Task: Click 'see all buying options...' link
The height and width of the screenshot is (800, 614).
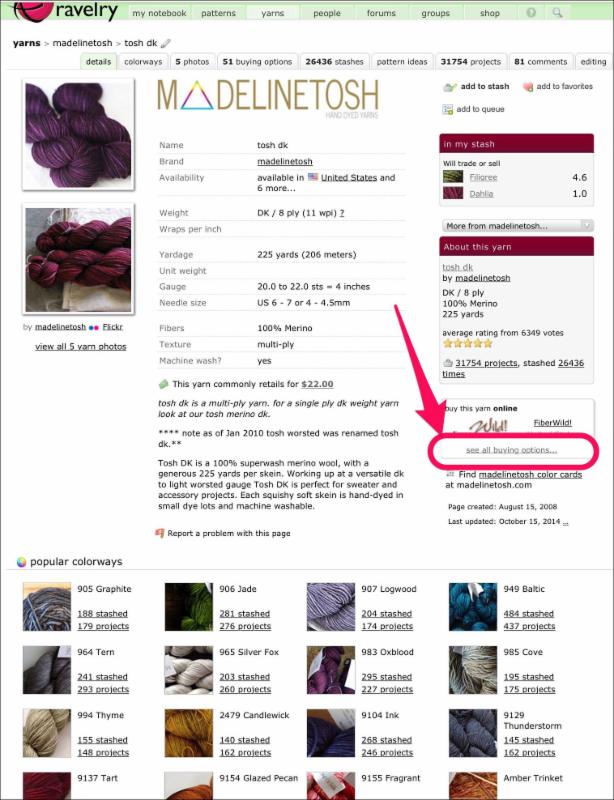Action: pyautogui.click(x=511, y=450)
